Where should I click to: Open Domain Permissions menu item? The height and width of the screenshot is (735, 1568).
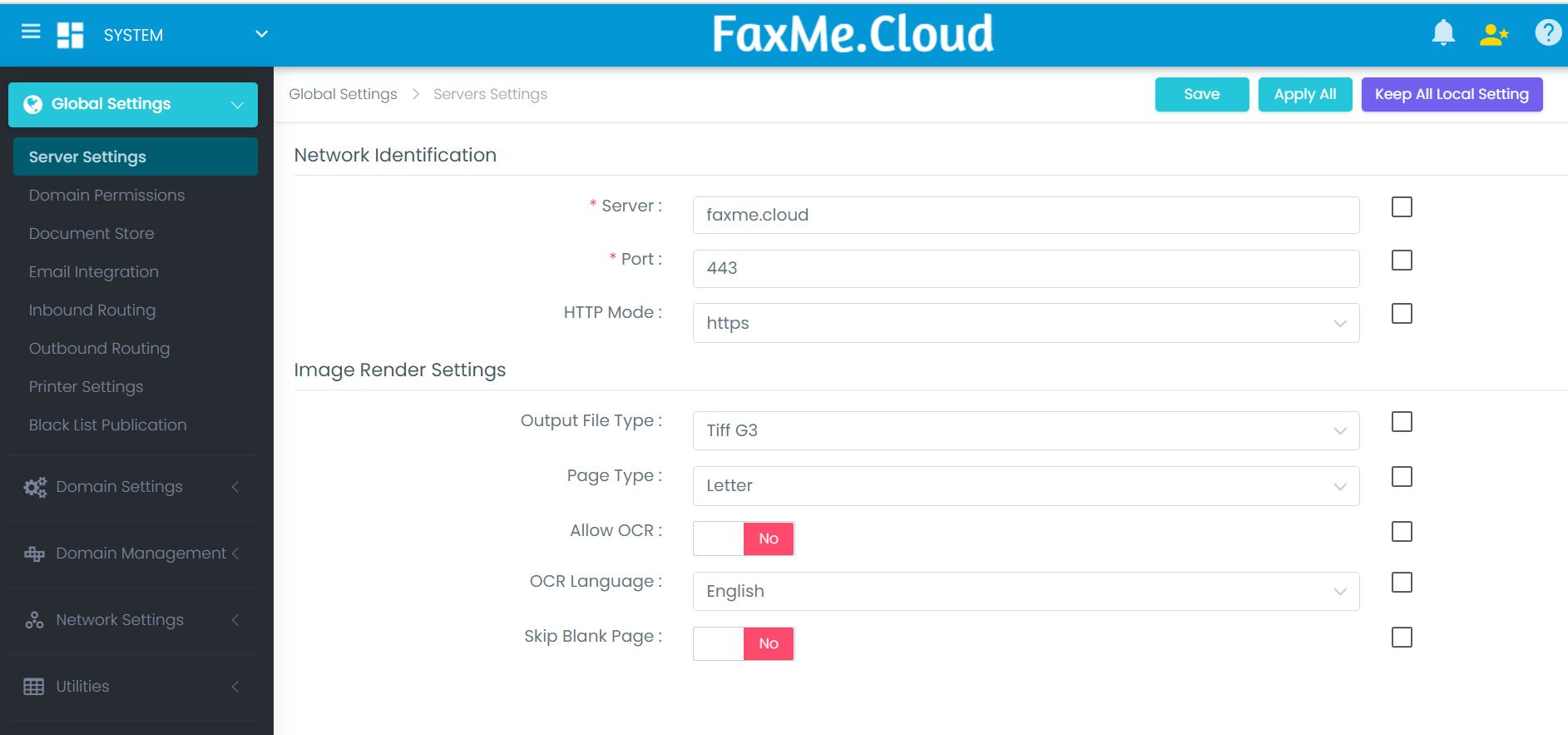tap(106, 195)
